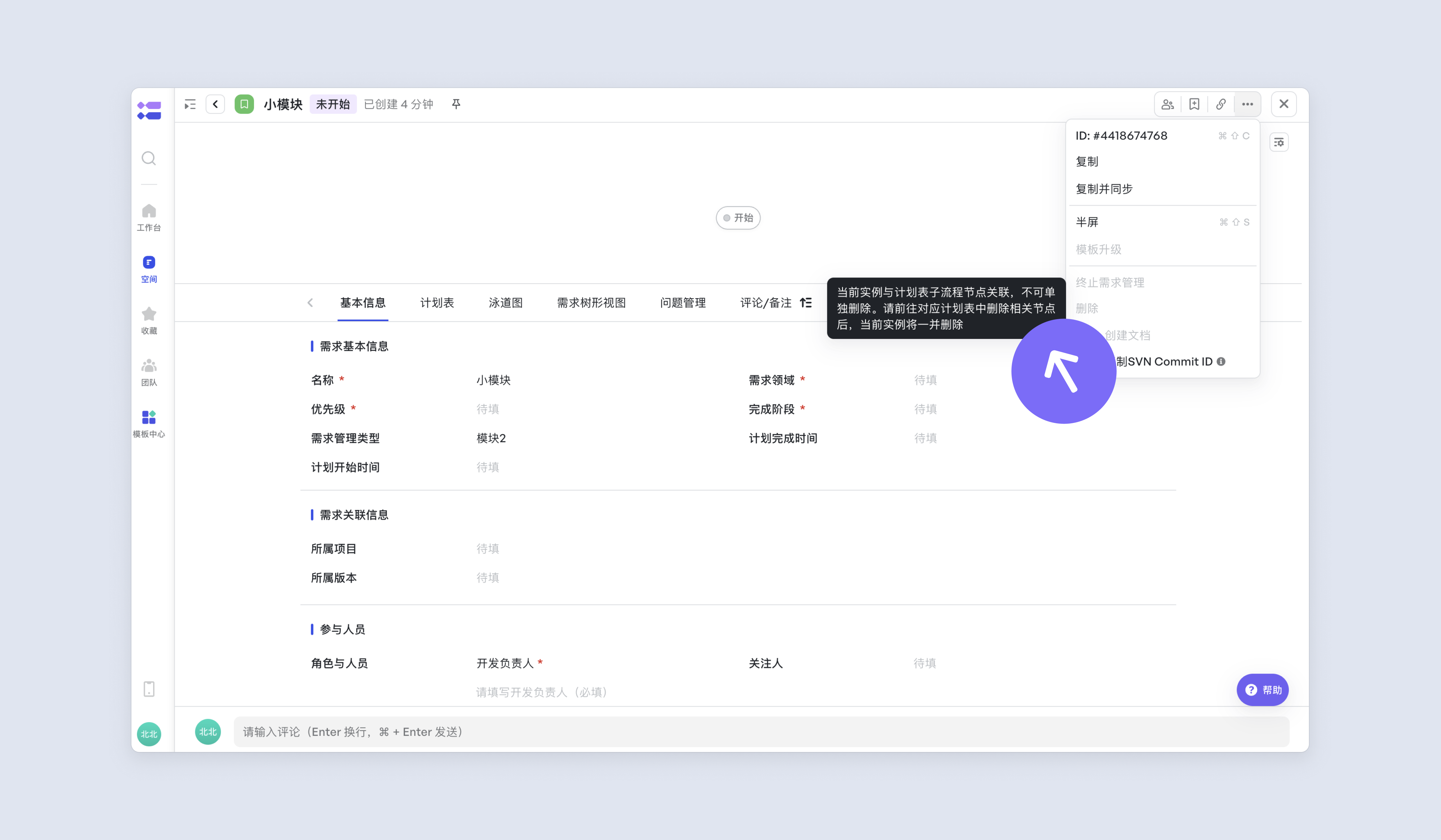
Task: Open 团队 in the sidebar
Action: [149, 373]
